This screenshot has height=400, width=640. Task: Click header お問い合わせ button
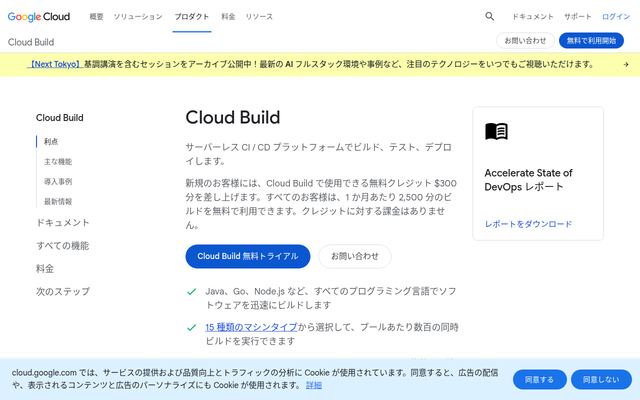point(525,40)
